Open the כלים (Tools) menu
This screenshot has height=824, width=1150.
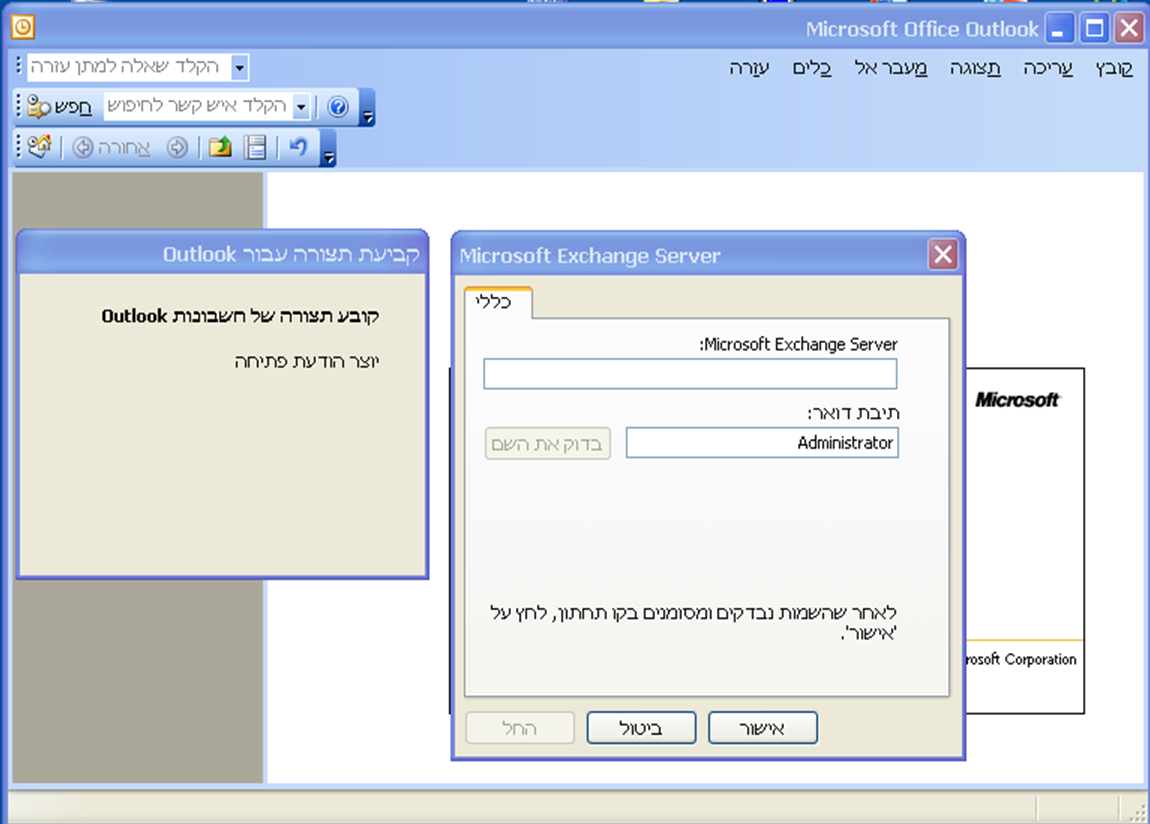pyautogui.click(x=812, y=68)
